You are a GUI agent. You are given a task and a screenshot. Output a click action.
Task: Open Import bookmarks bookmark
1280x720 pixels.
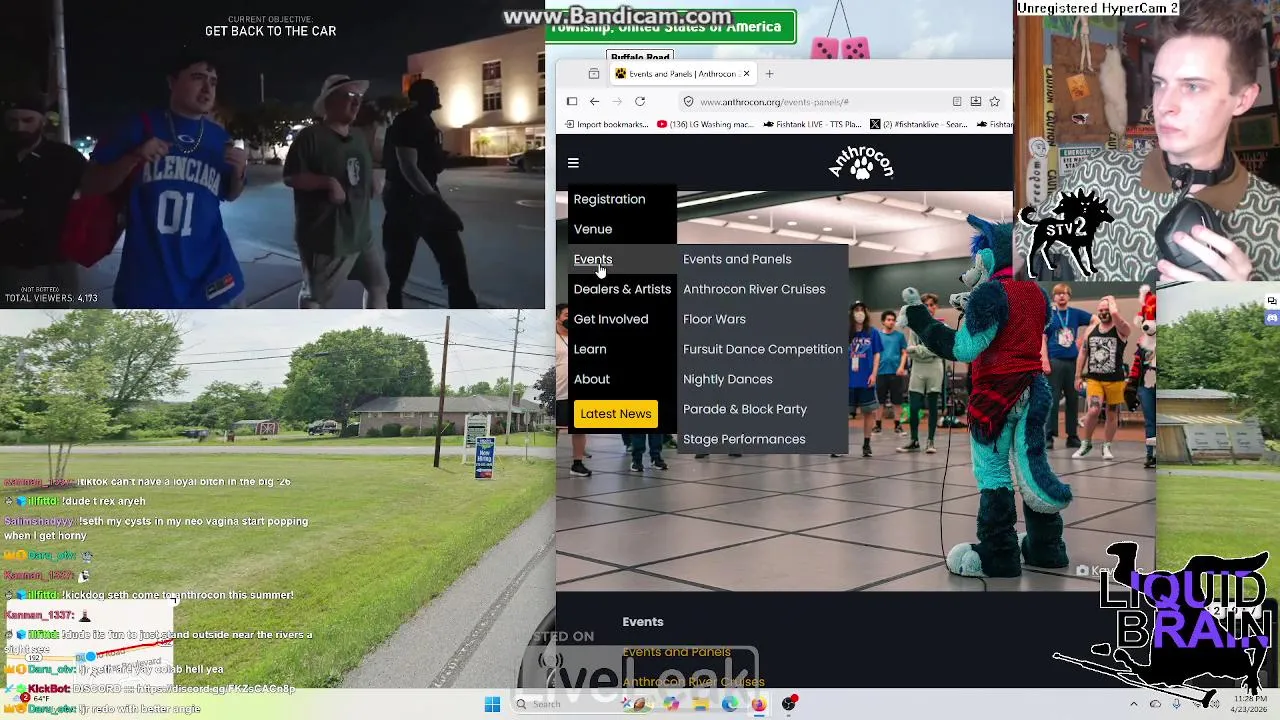(607, 125)
